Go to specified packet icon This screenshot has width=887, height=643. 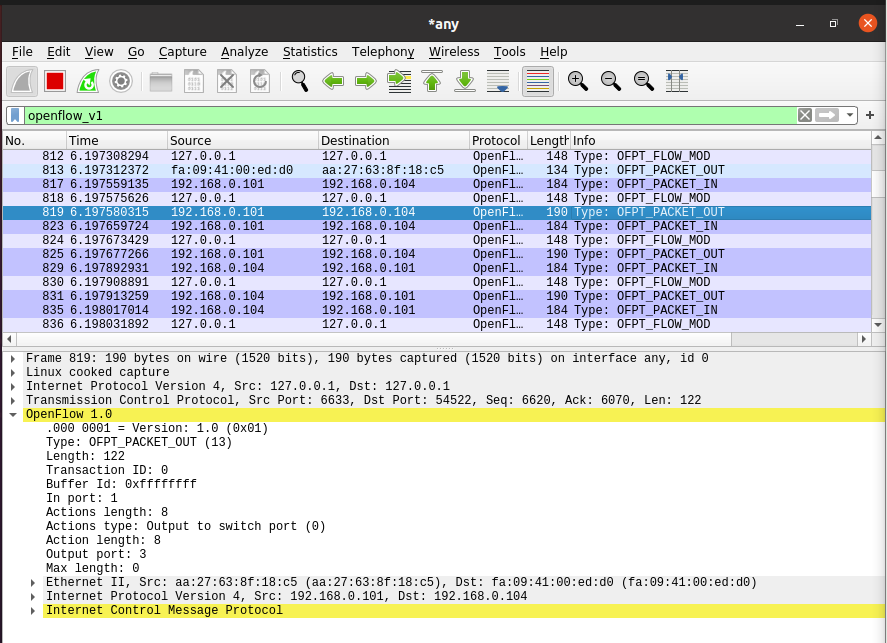(x=399, y=81)
